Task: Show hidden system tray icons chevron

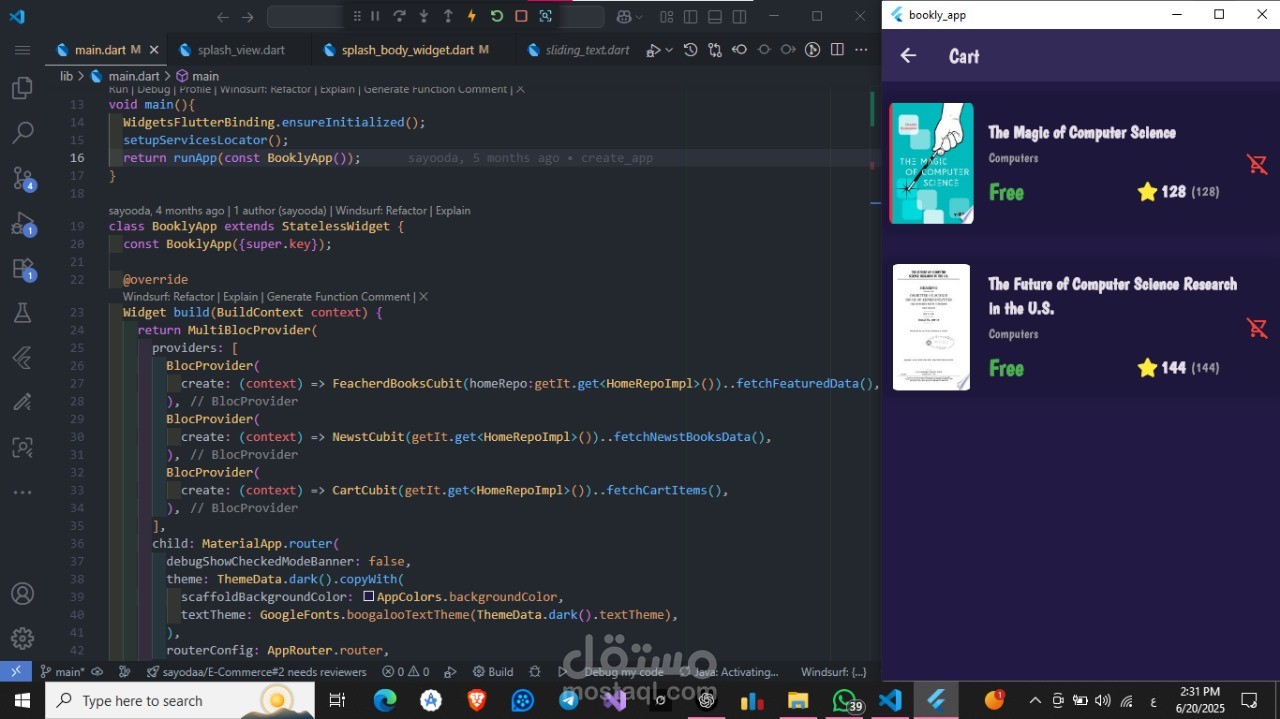Action: click(x=1035, y=701)
